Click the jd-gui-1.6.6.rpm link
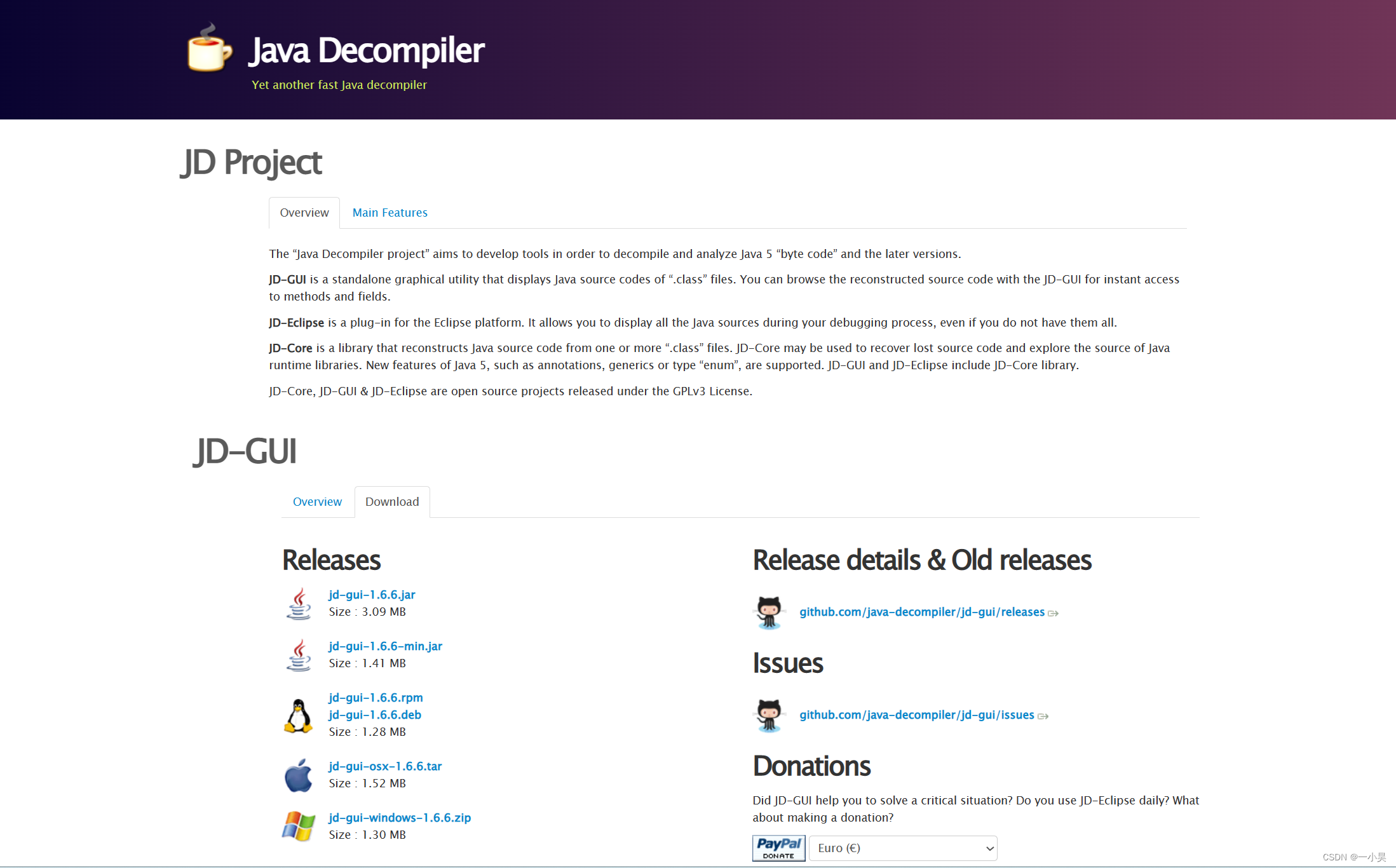 tap(376, 698)
